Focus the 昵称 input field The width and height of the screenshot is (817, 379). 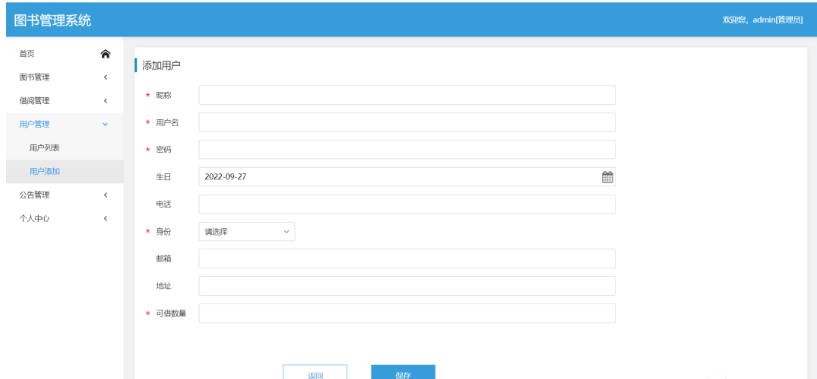(x=407, y=95)
